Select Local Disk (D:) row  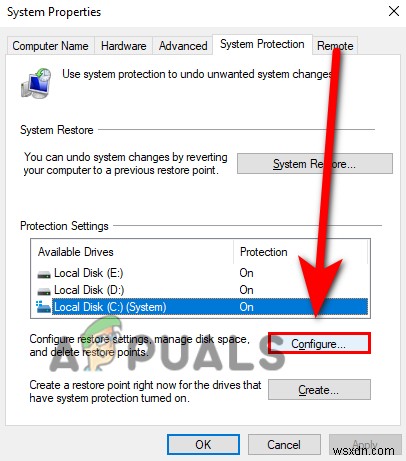coord(200,290)
